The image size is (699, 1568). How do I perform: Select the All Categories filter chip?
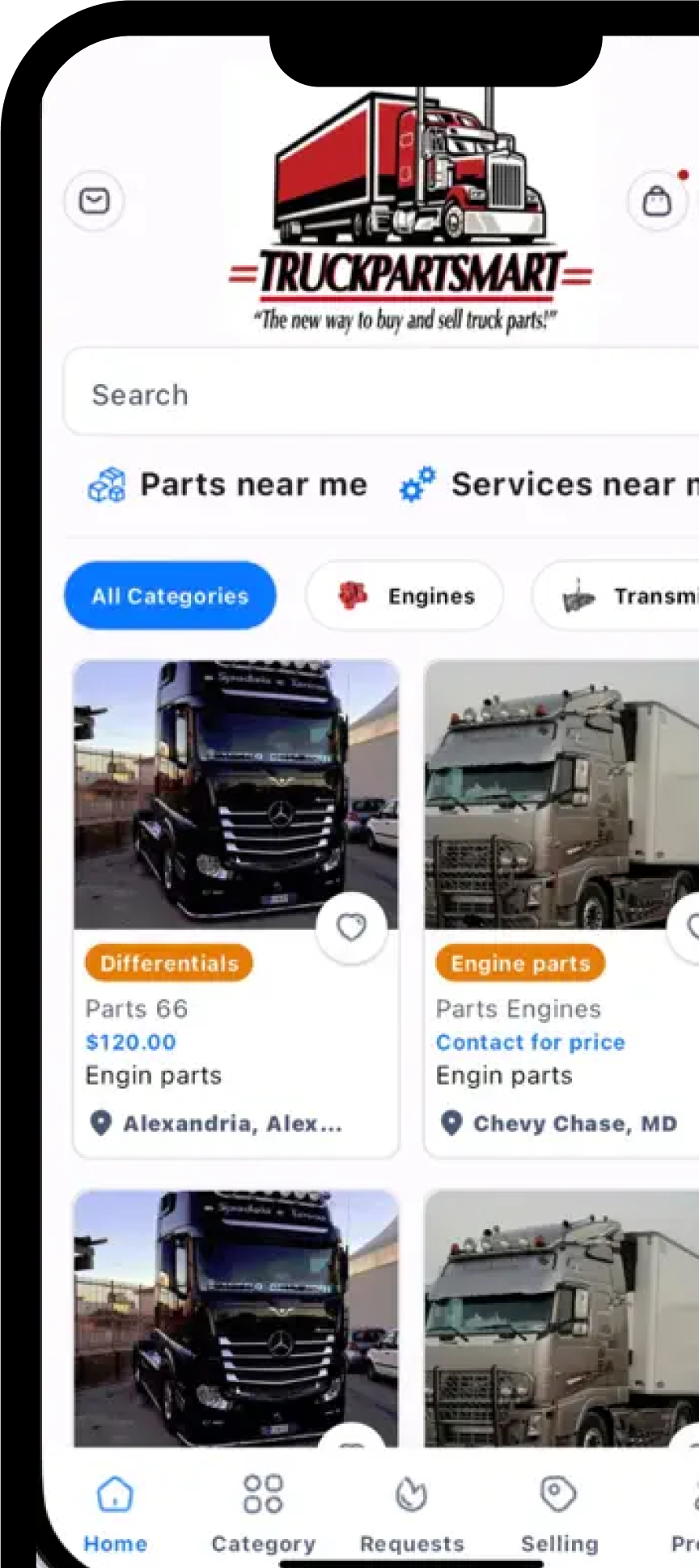170,596
